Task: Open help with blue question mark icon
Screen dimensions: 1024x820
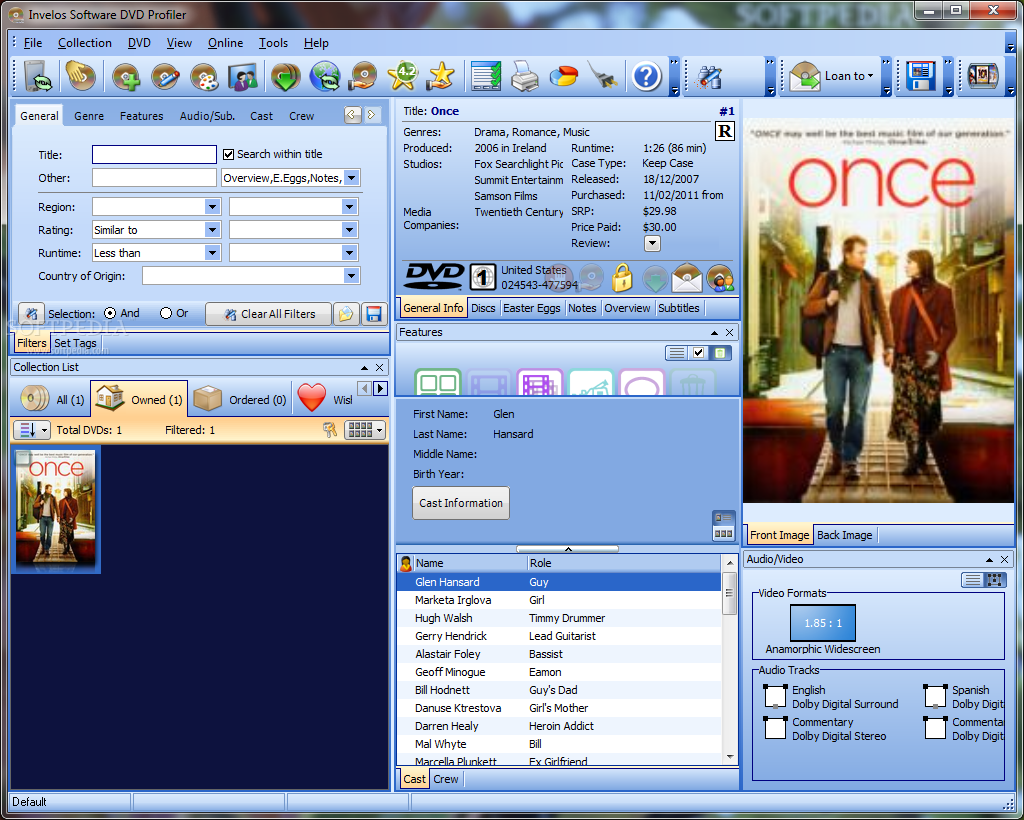Action: (647, 76)
